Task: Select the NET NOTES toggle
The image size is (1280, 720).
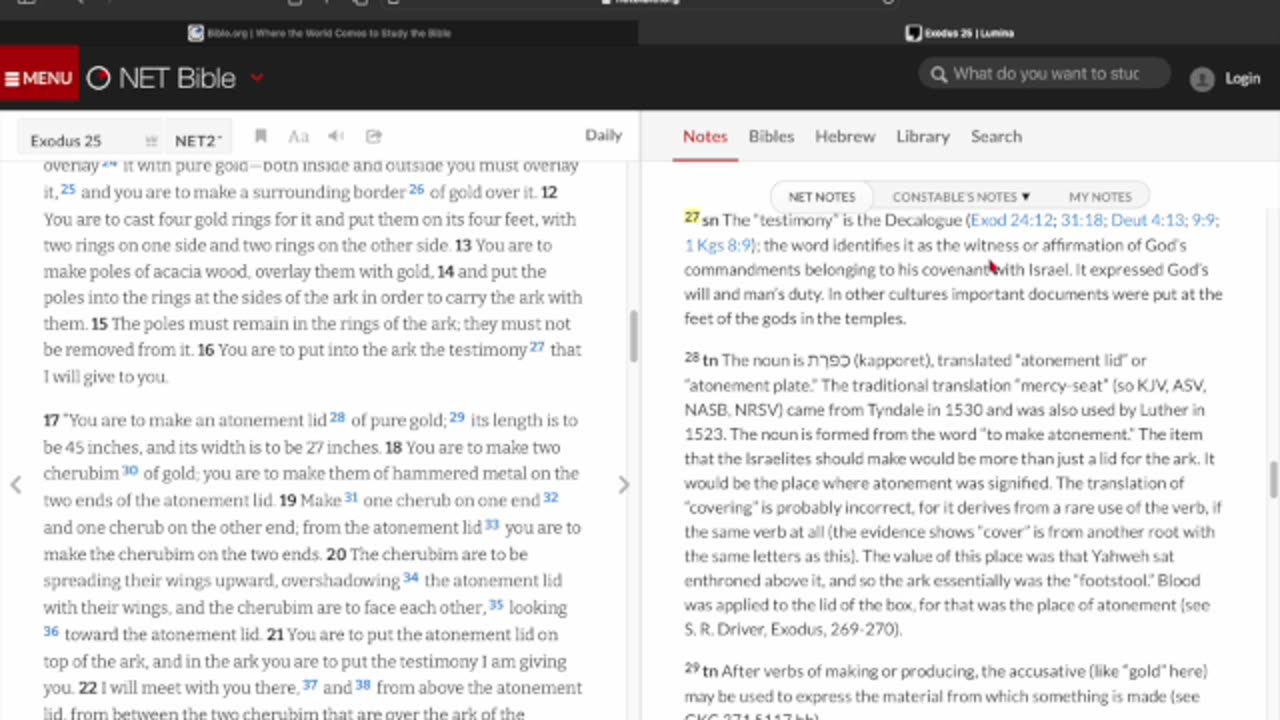Action: coord(822,197)
